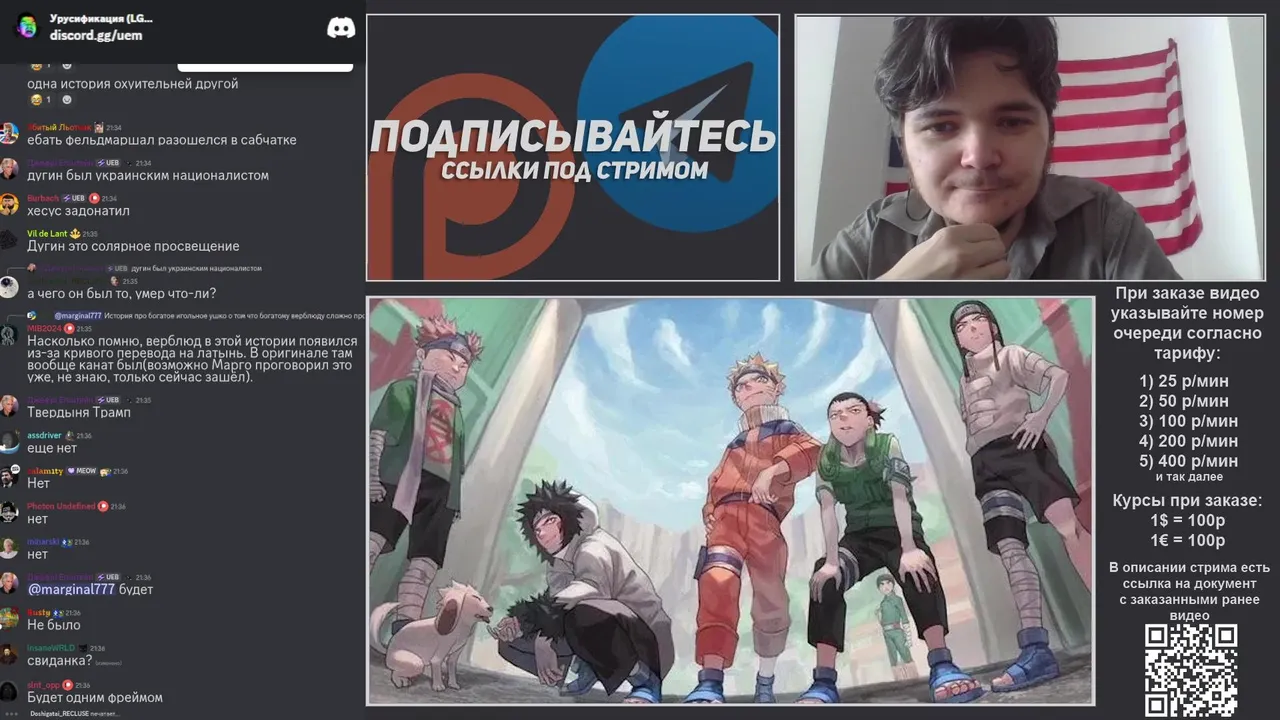Viewport: 1280px width, 720px height.
Task: Click the webcam feed panel
Action: tap(1030, 147)
